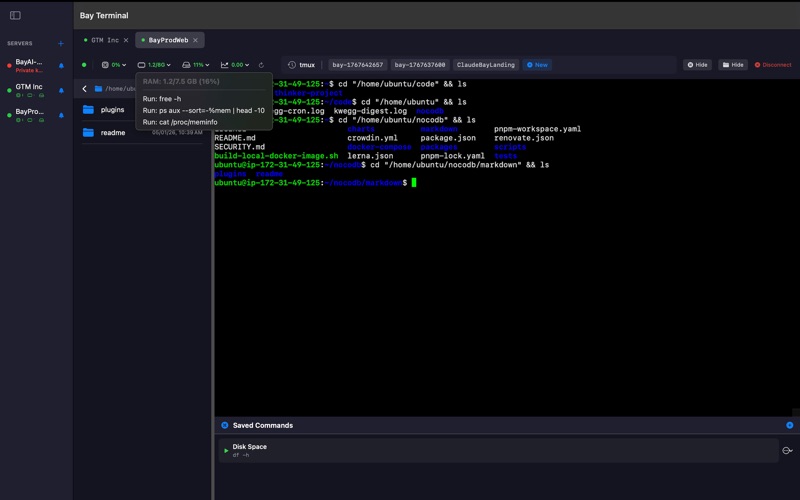Run the Disk Space saved command
Image resolution: width=800 pixels, height=500 pixels.
point(226,451)
